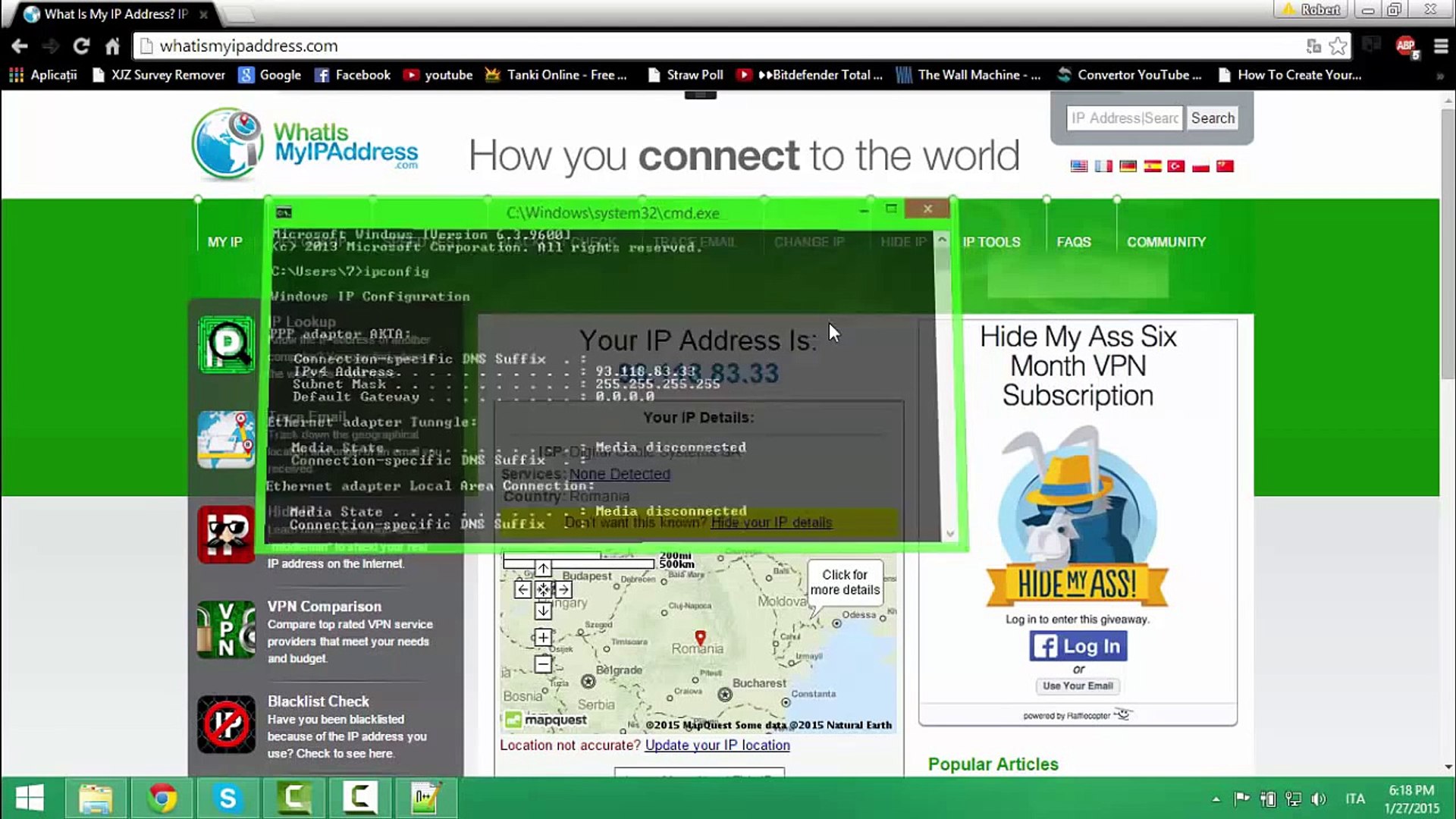Open the IP TOOLS menu

click(991, 242)
